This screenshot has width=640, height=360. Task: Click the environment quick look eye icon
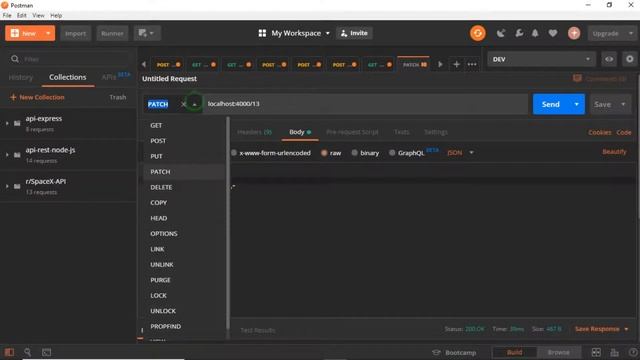[609, 59]
